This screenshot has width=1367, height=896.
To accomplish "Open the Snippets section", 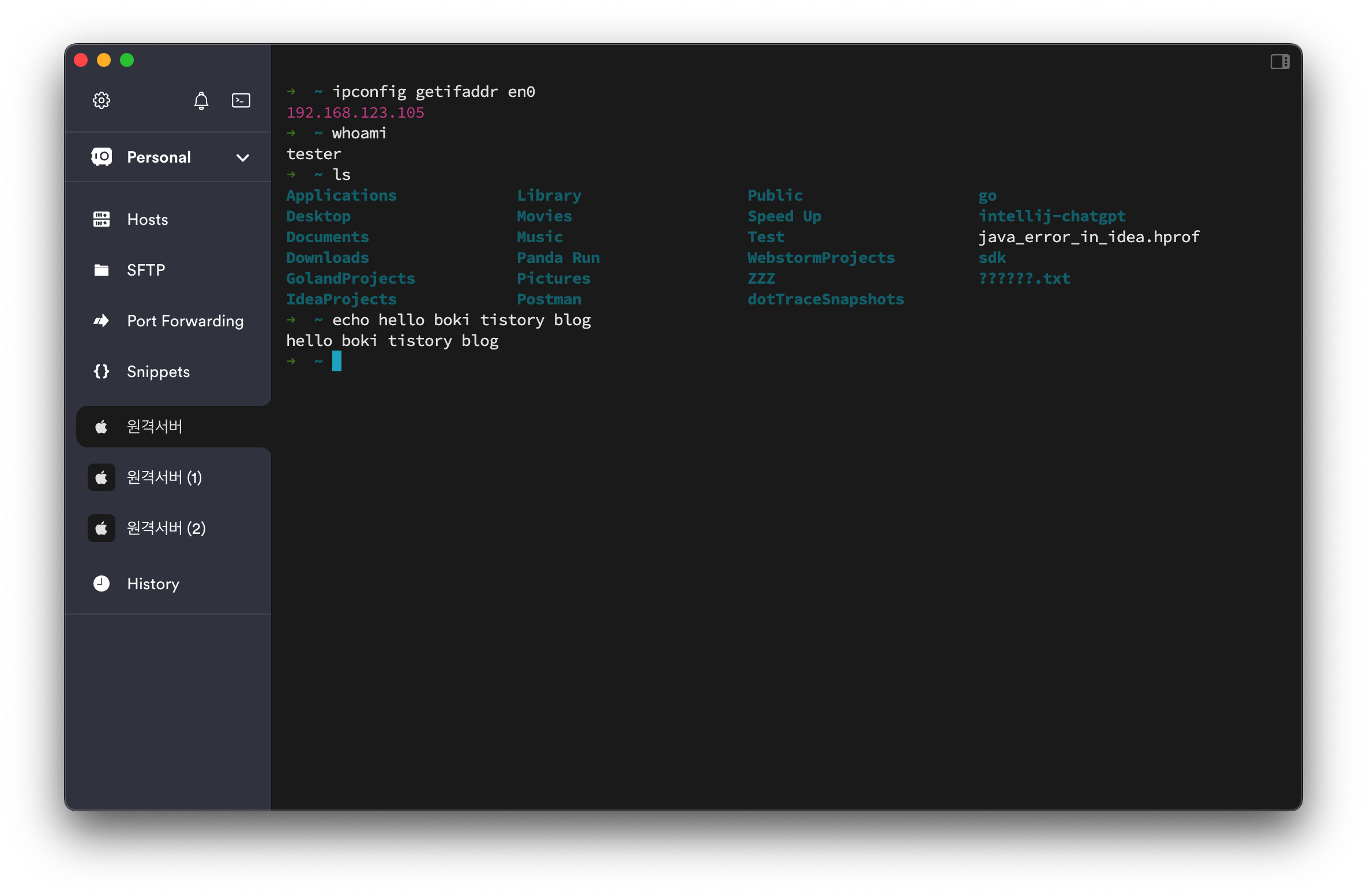I will [158, 371].
